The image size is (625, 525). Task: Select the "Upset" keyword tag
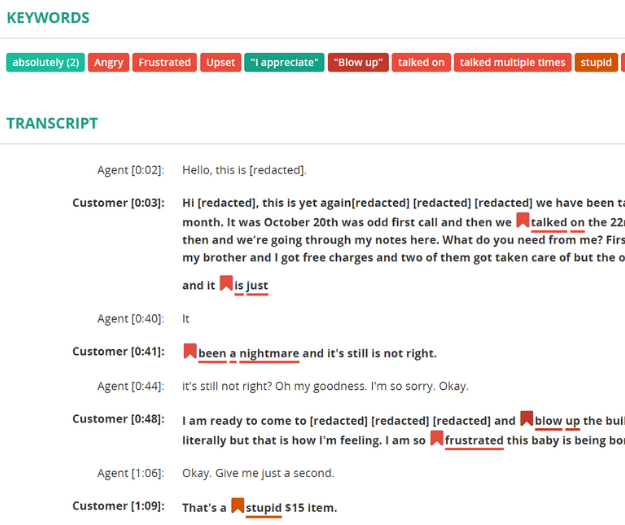coord(220,63)
